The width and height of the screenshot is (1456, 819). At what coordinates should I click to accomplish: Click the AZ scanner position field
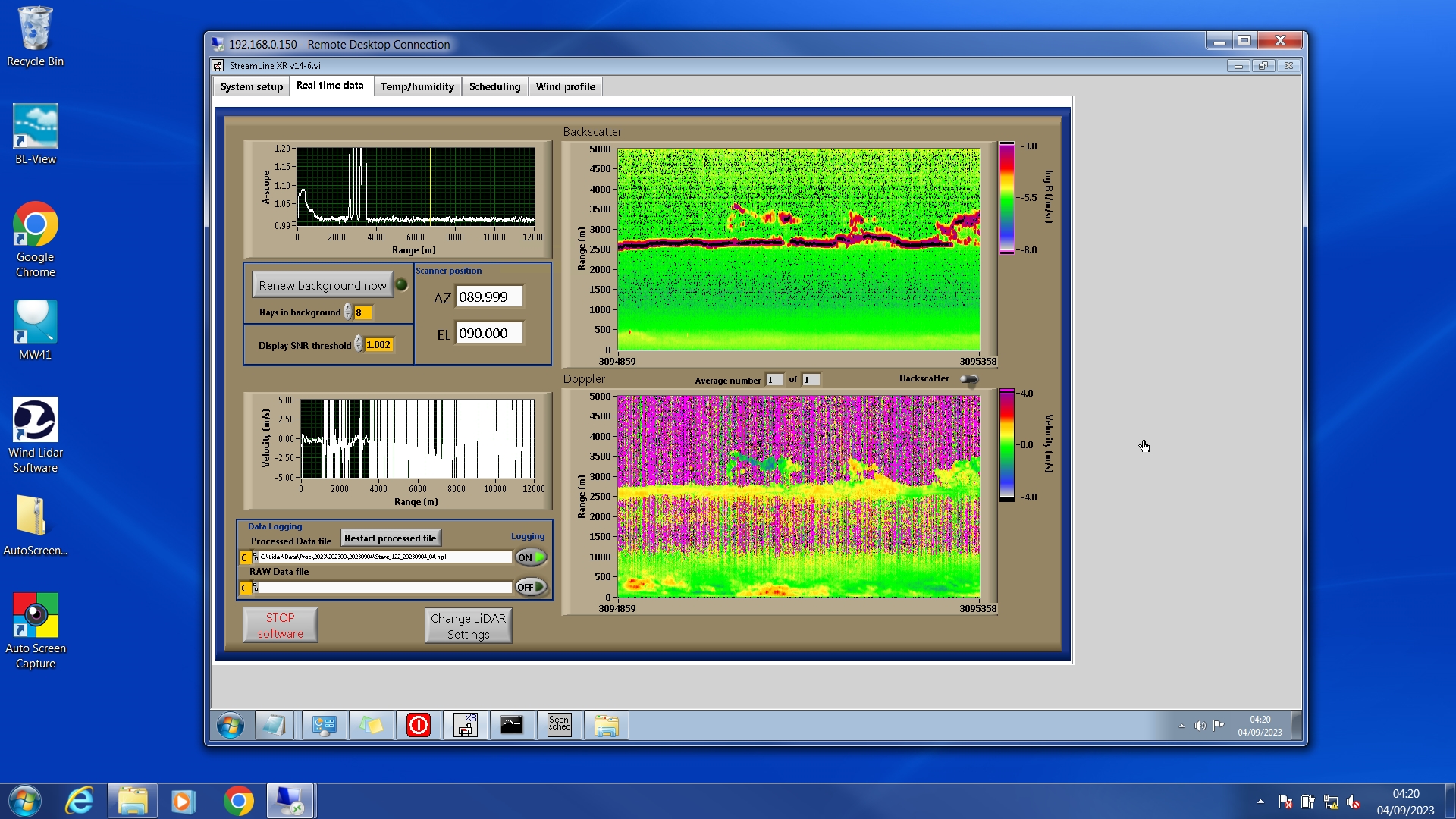[x=488, y=297]
